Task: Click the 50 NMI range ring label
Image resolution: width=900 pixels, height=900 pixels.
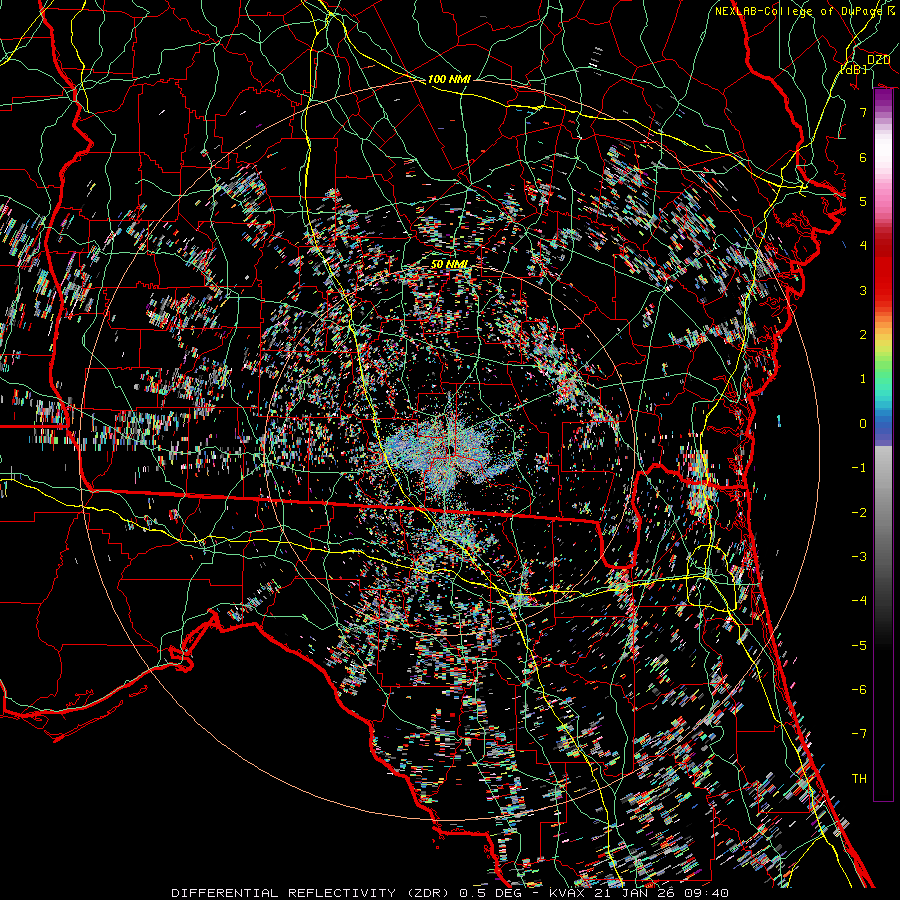Action: pos(449,264)
